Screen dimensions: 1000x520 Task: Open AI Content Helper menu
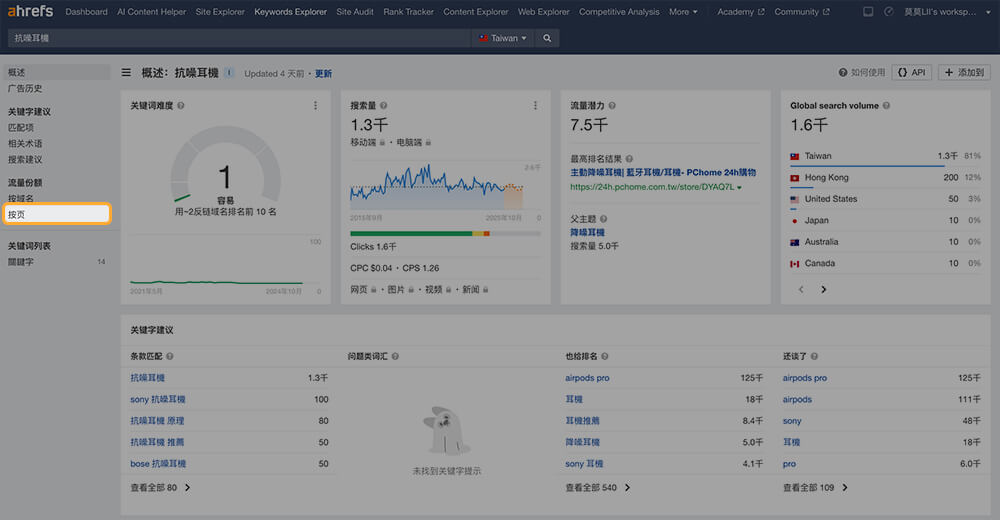pos(151,11)
